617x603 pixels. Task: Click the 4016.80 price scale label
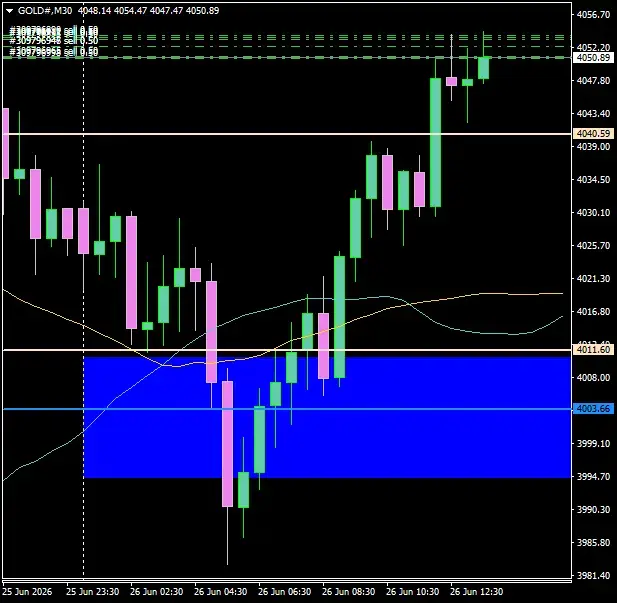coord(593,311)
